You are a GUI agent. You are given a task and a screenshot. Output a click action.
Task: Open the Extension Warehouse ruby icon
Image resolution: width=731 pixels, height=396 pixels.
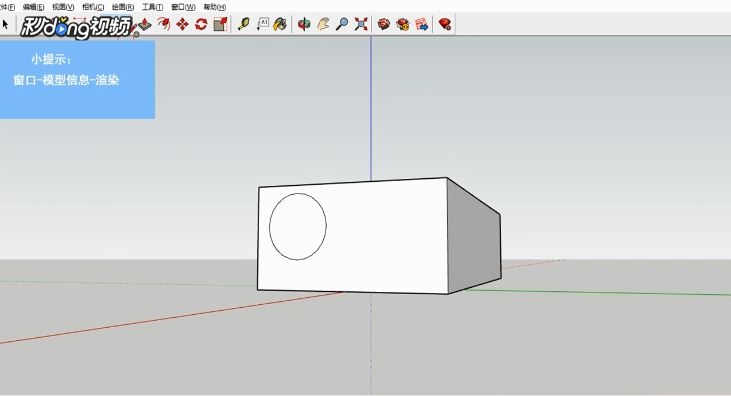click(445, 24)
